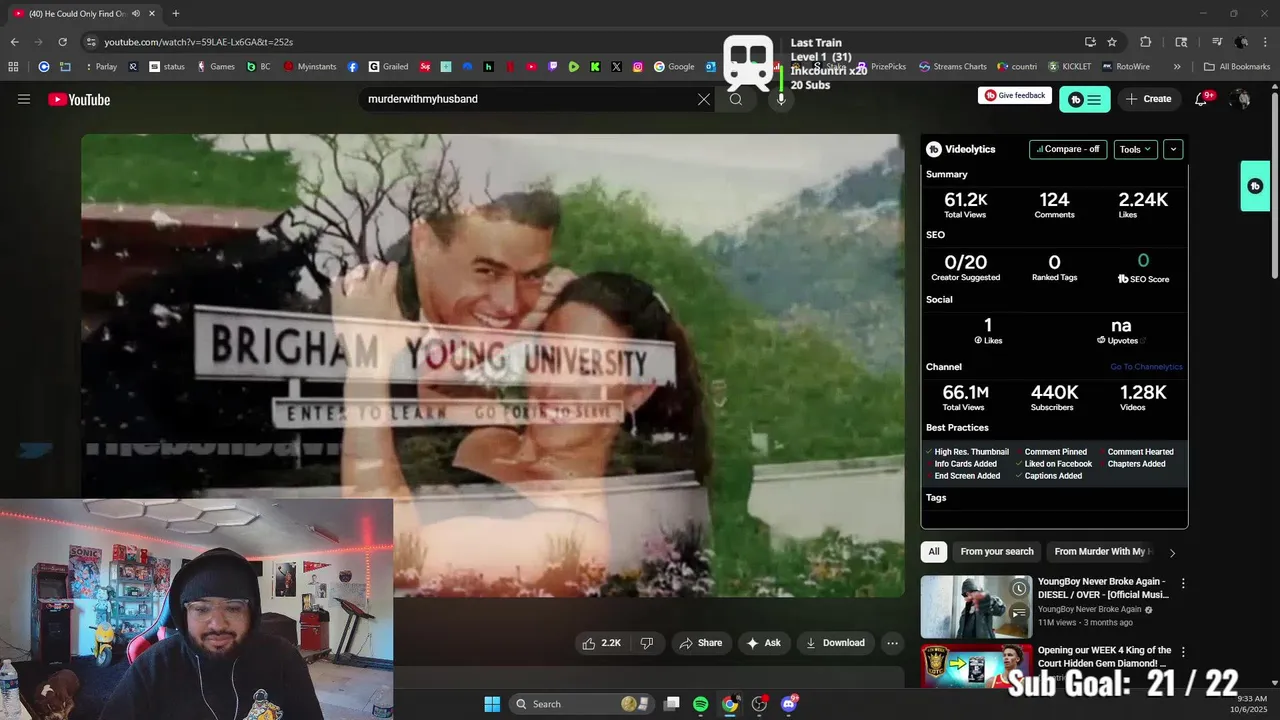Click the Chrome profile avatar in toolbar

1241,42
